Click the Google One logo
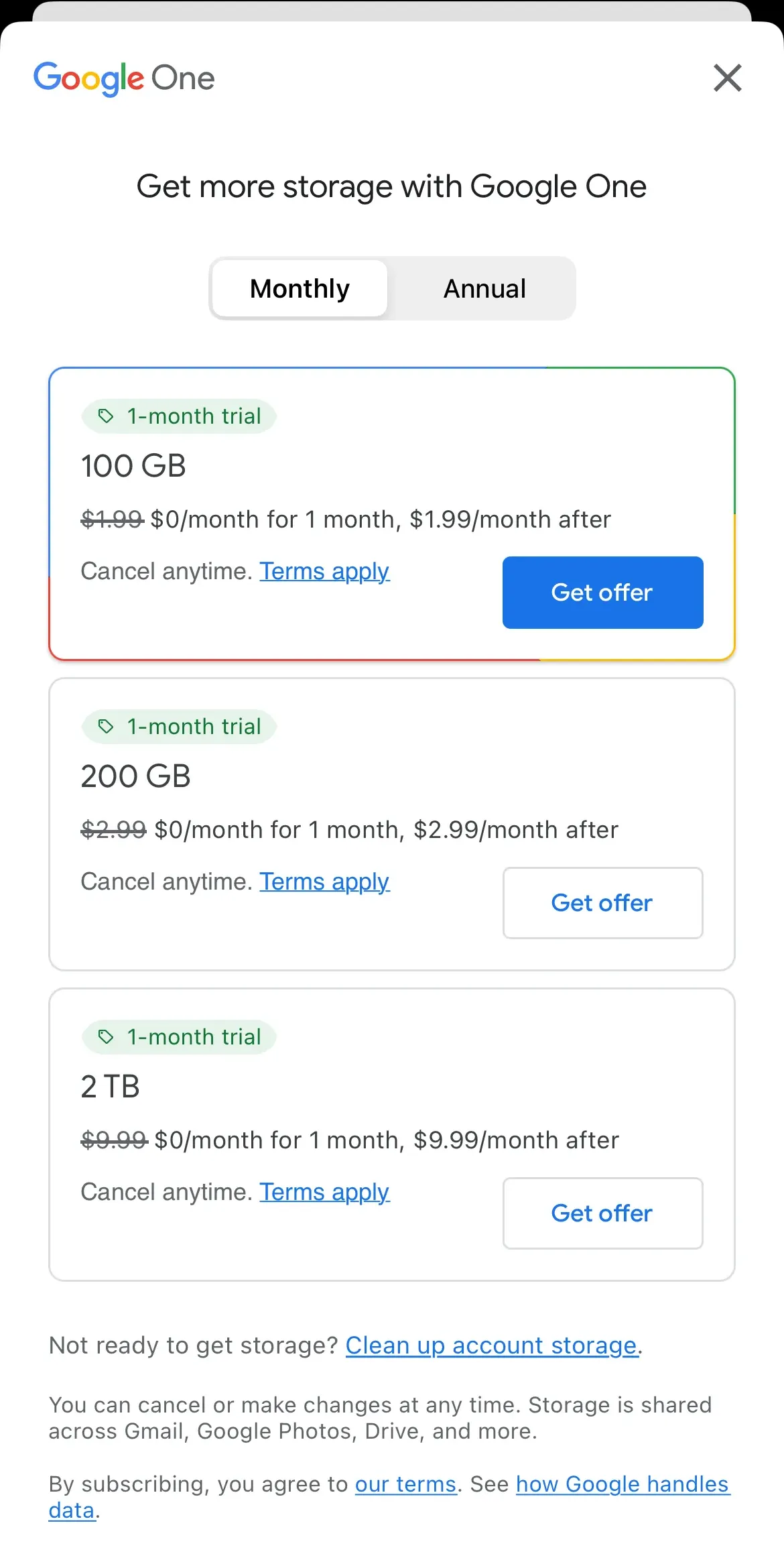784x1562 pixels. [125, 77]
